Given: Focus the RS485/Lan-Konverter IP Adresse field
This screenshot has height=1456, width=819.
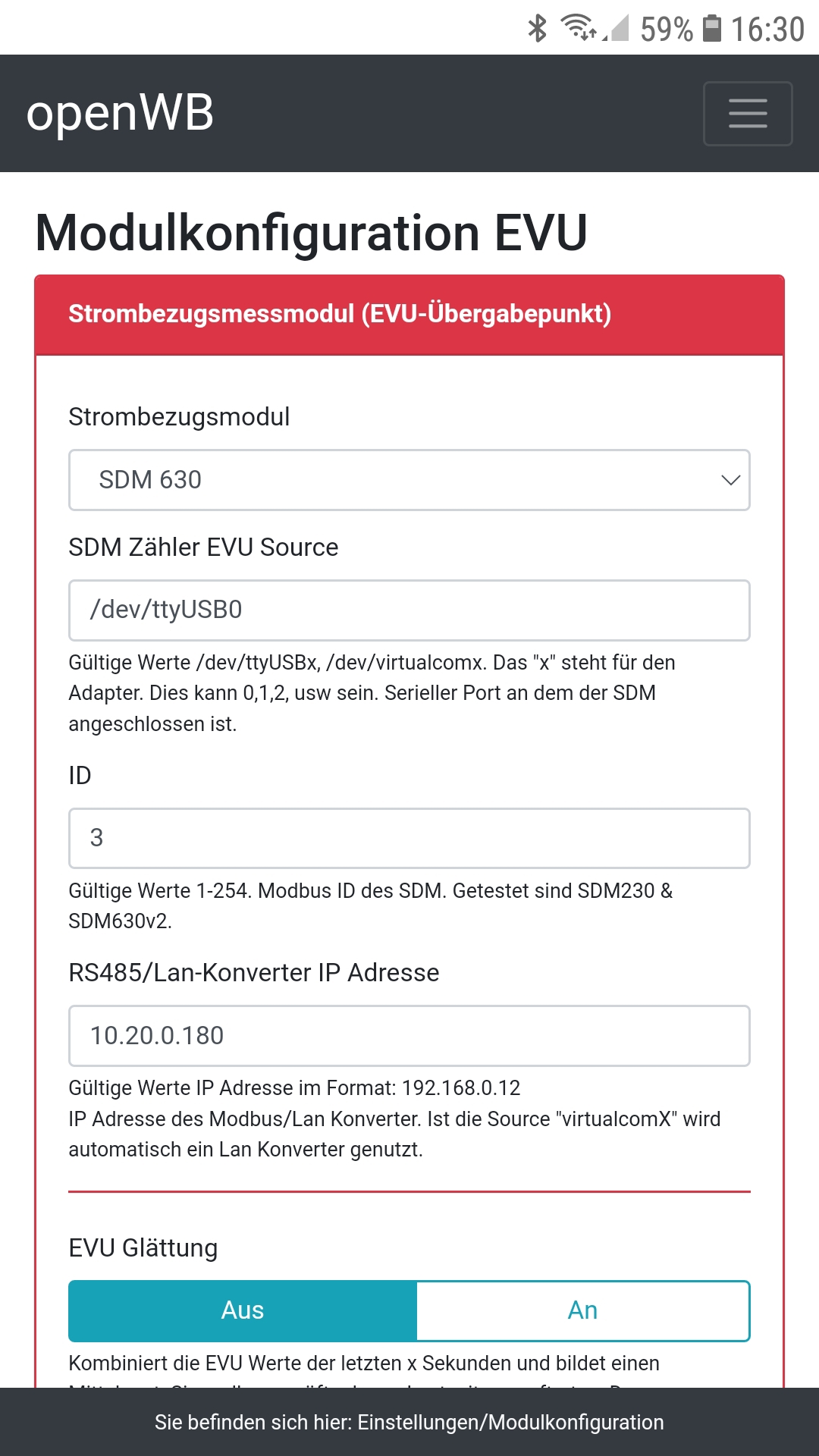Looking at the screenshot, I should pyautogui.click(x=409, y=1036).
